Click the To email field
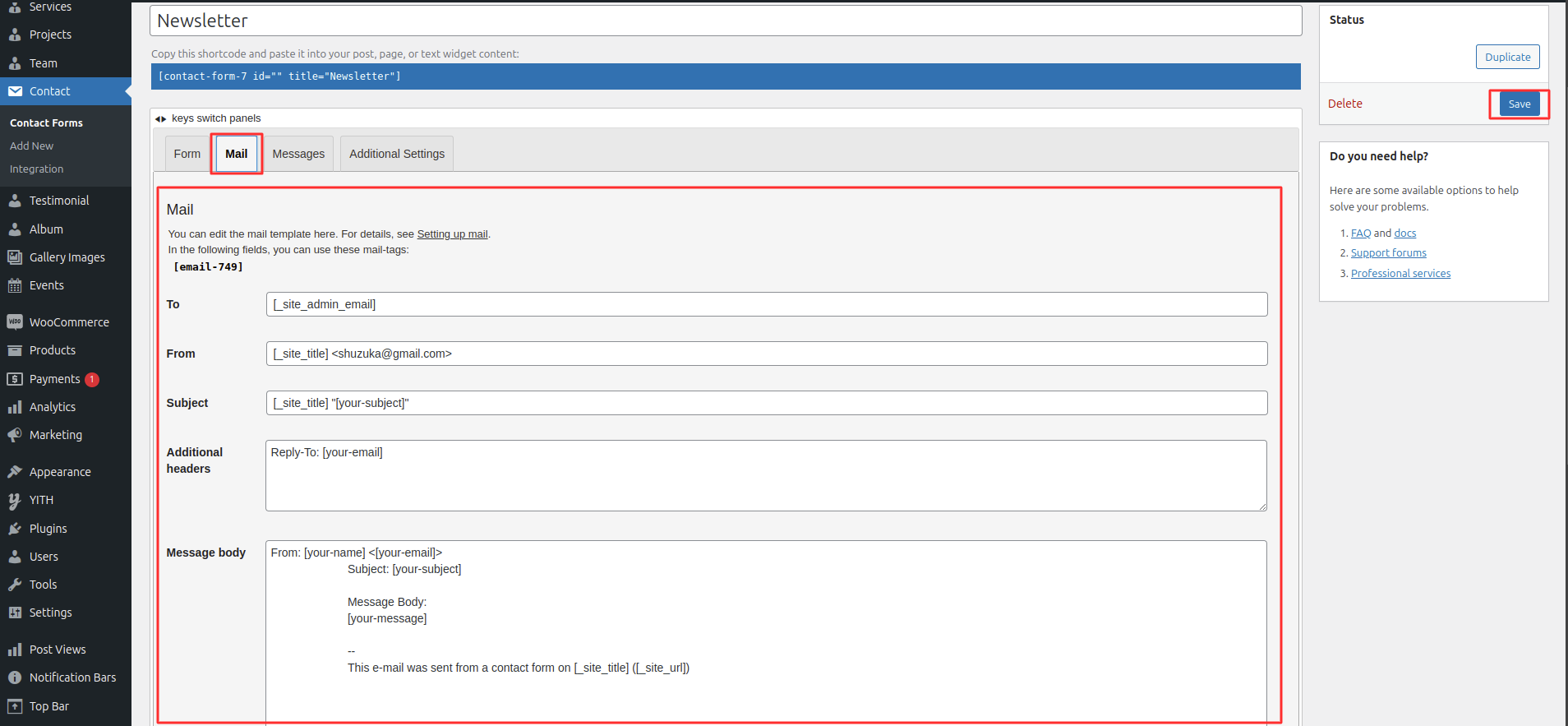 [767, 304]
